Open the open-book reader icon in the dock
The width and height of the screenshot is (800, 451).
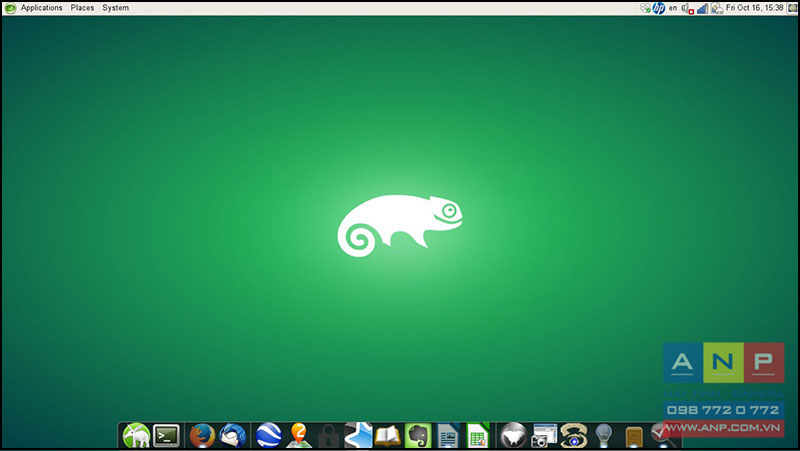pyautogui.click(x=388, y=437)
